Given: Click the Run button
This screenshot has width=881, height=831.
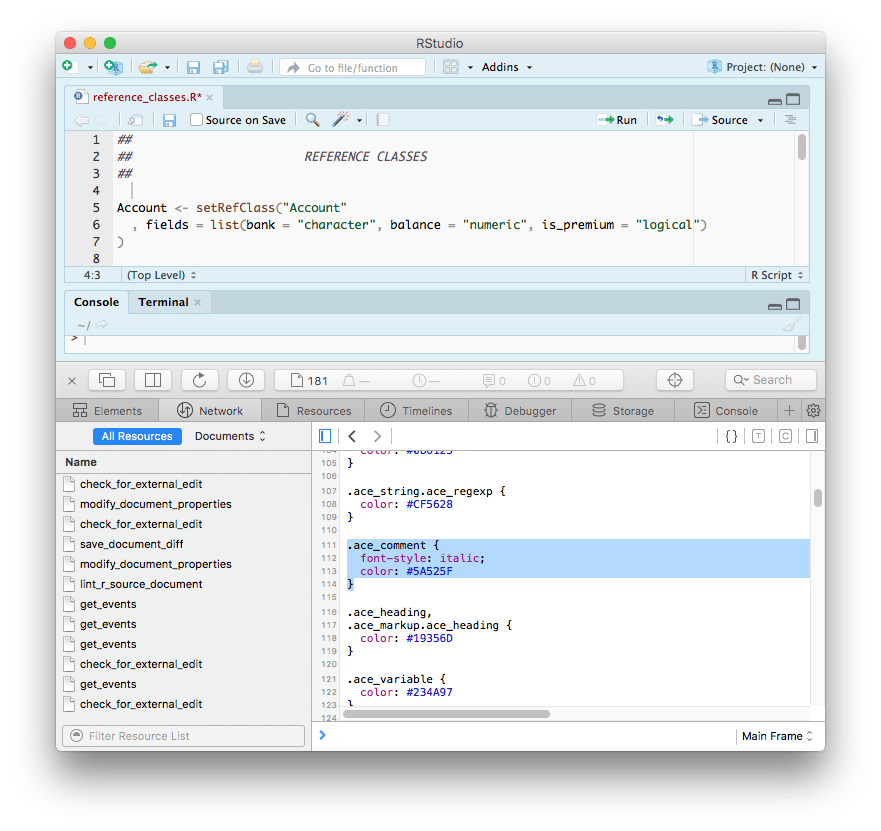Looking at the screenshot, I should (x=617, y=120).
